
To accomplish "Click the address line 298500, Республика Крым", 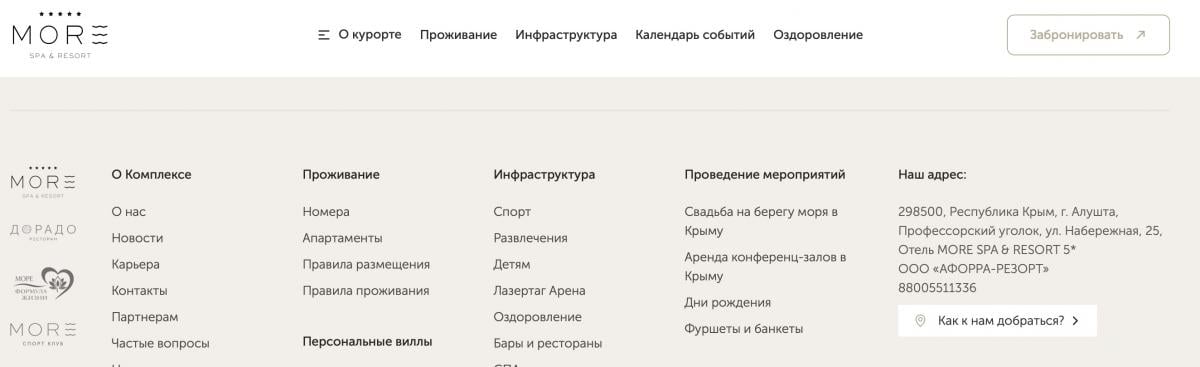I will (1008, 212).
